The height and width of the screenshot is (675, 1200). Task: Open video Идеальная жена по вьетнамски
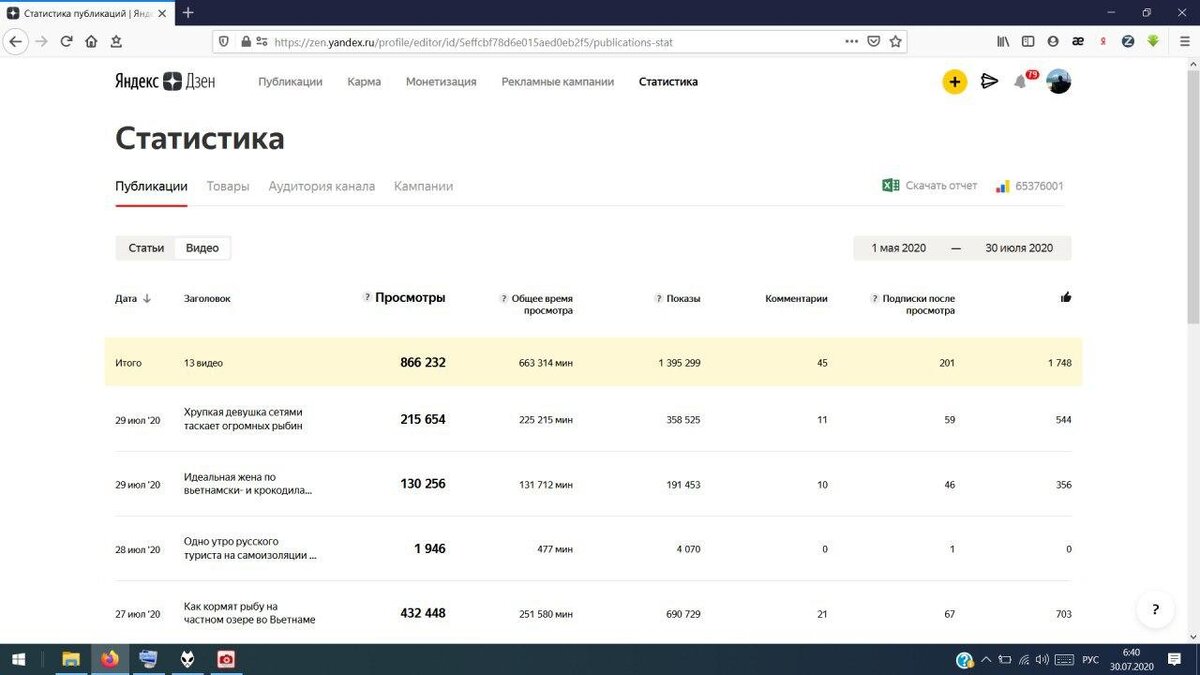point(248,484)
